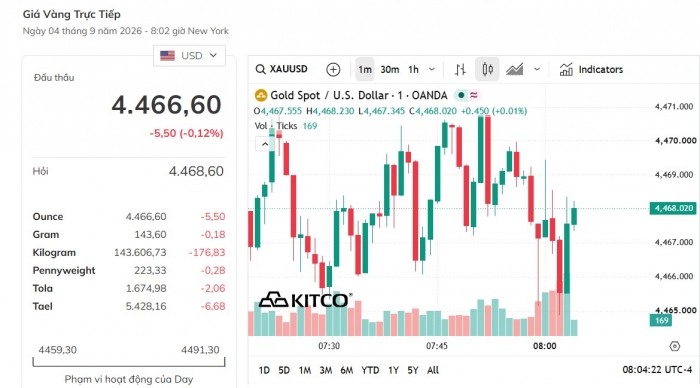Select the area chart style icon
The width and height of the screenshot is (700, 388).
click(514, 70)
